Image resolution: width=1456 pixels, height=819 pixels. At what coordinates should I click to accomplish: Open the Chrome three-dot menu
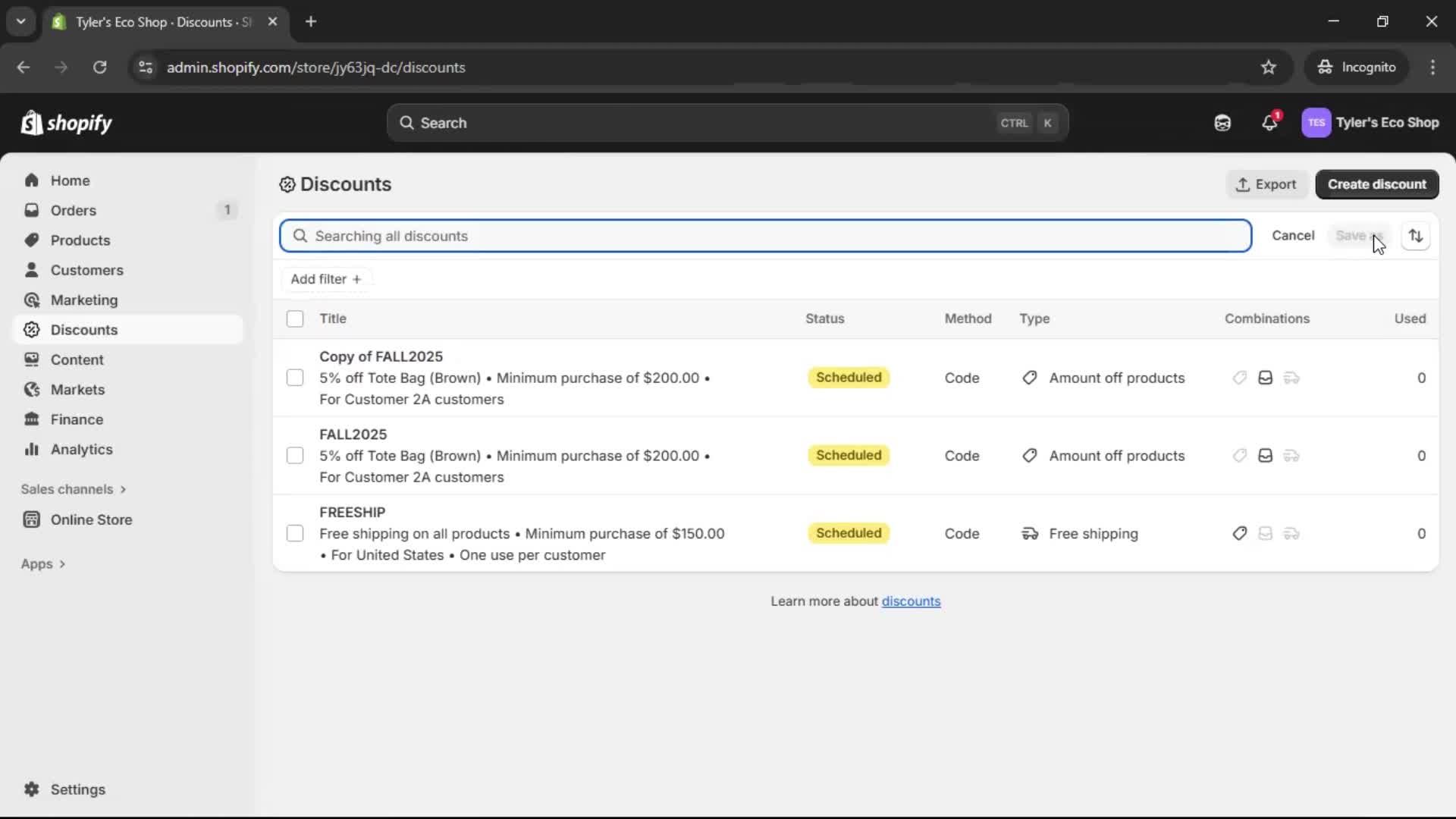1433,67
